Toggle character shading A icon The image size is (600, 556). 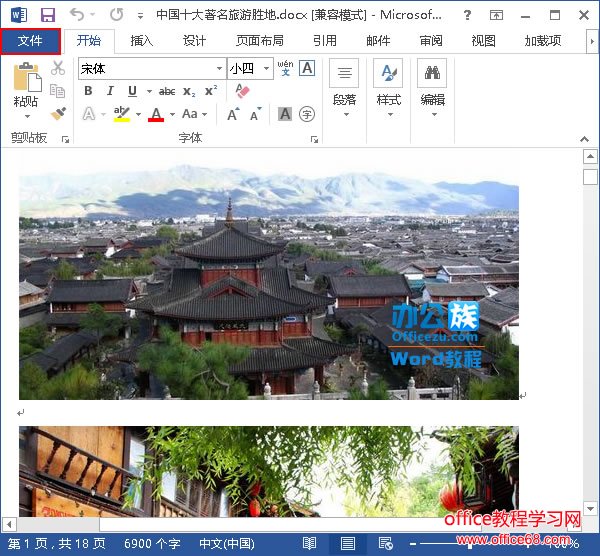(285, 114)
